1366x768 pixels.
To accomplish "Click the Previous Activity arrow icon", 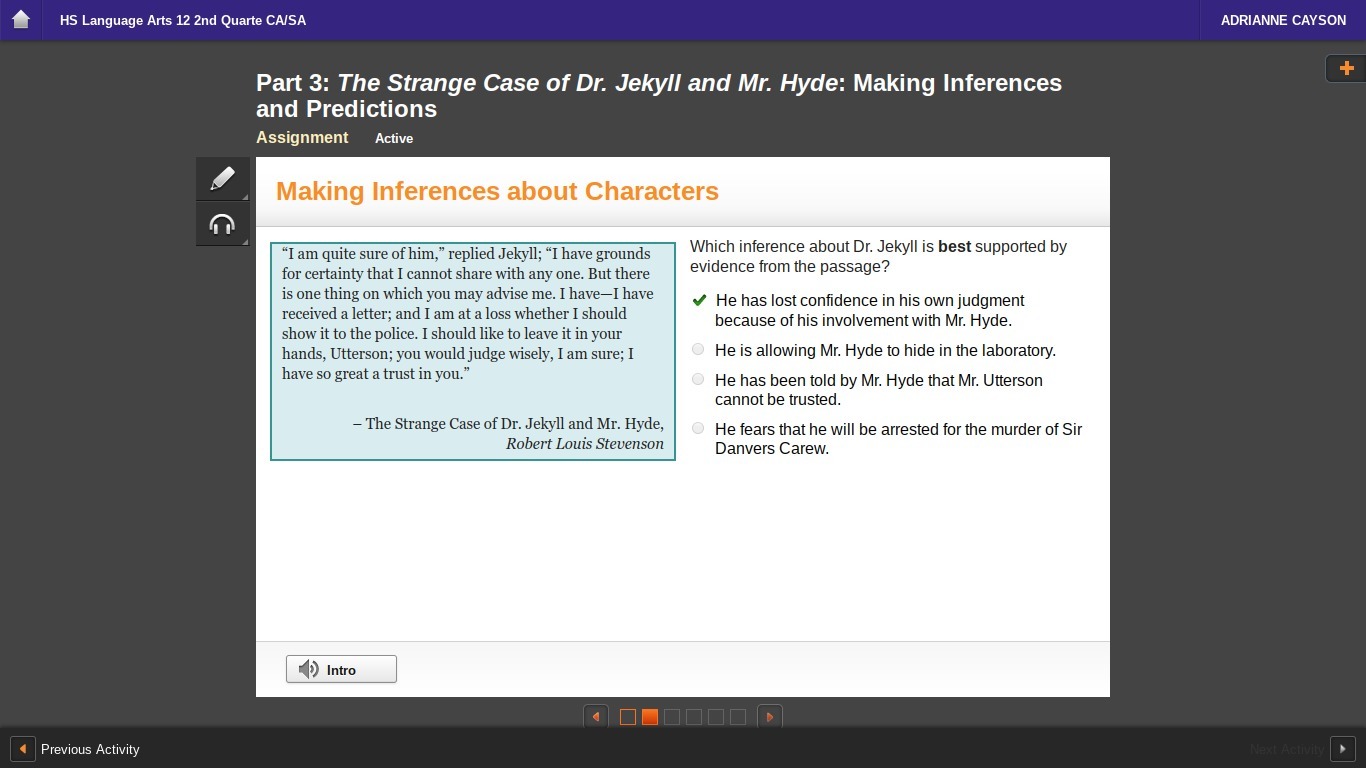I will (22, 749).
